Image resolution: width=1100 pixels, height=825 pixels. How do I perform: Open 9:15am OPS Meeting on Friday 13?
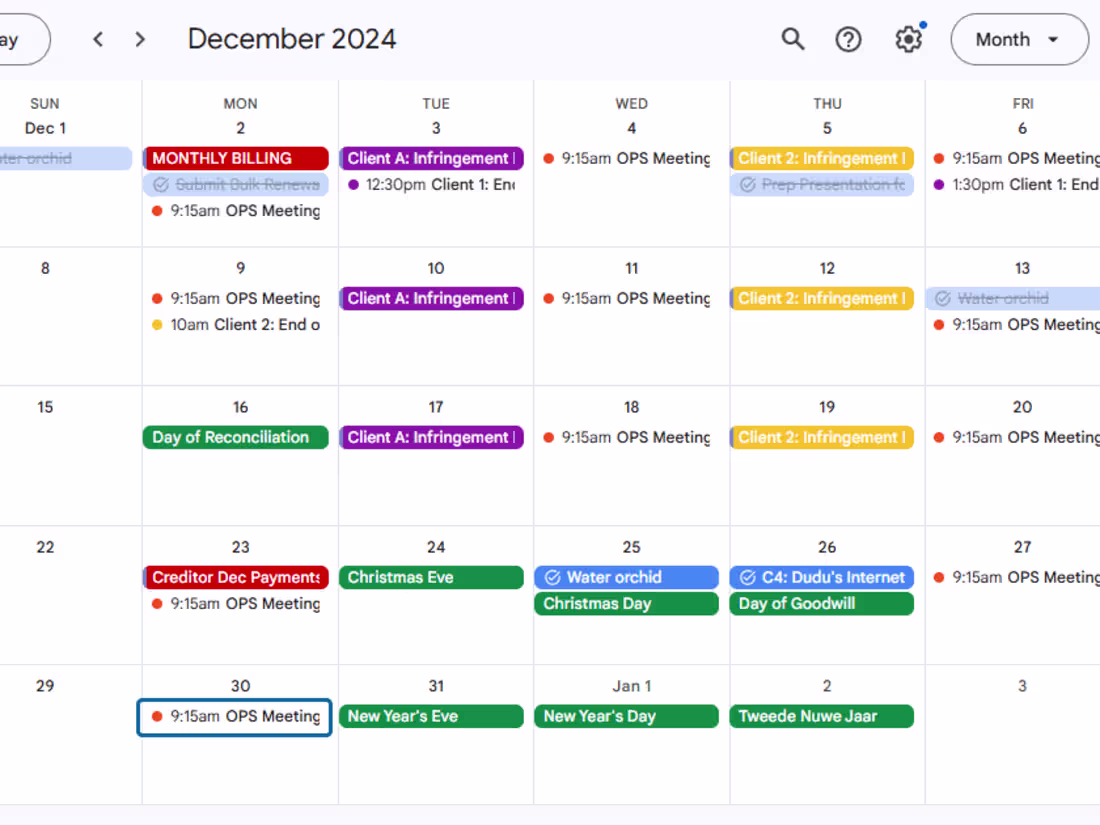click(x=1014, y=325)
